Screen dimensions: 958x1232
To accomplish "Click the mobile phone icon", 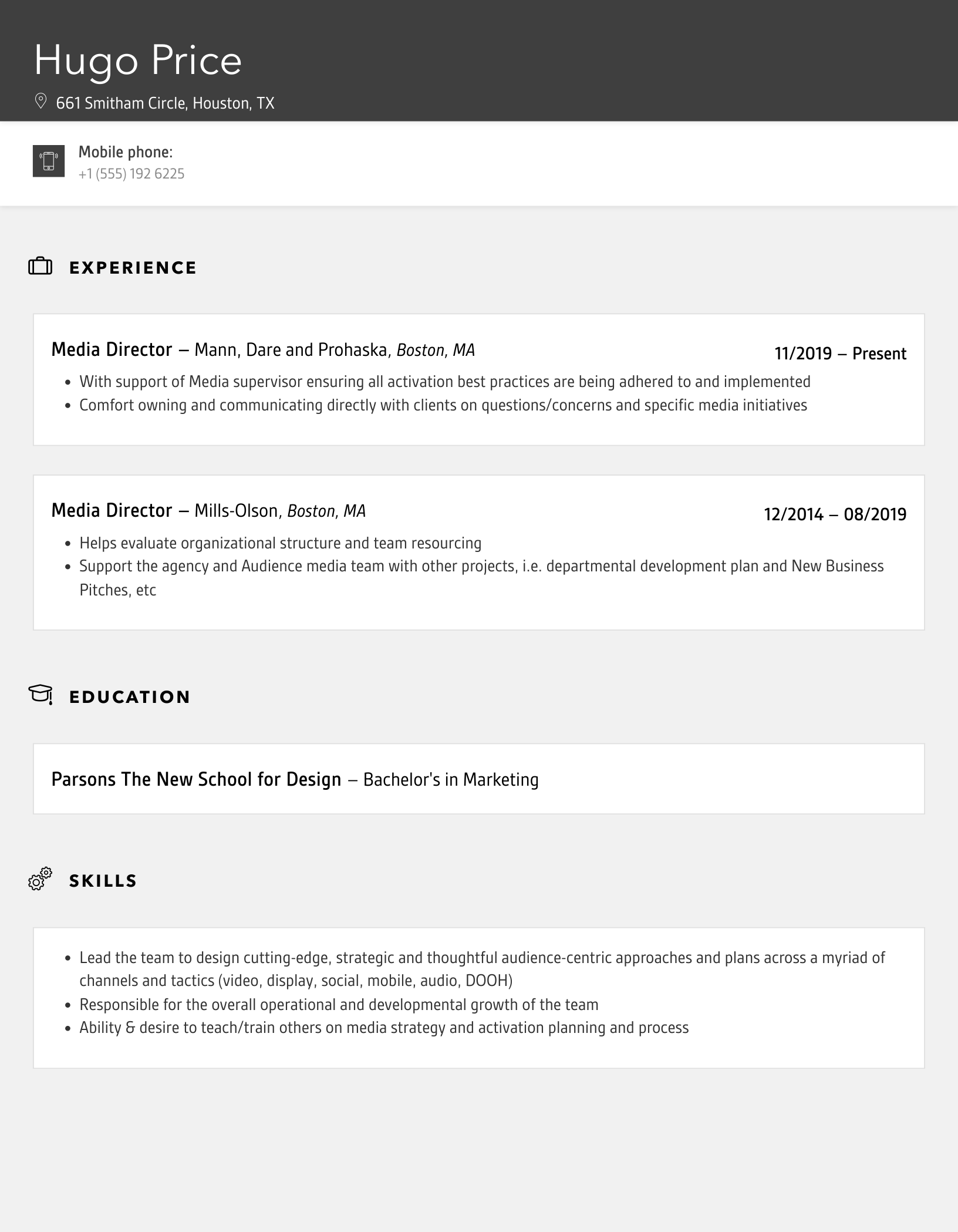I will [x=49, y=161].
